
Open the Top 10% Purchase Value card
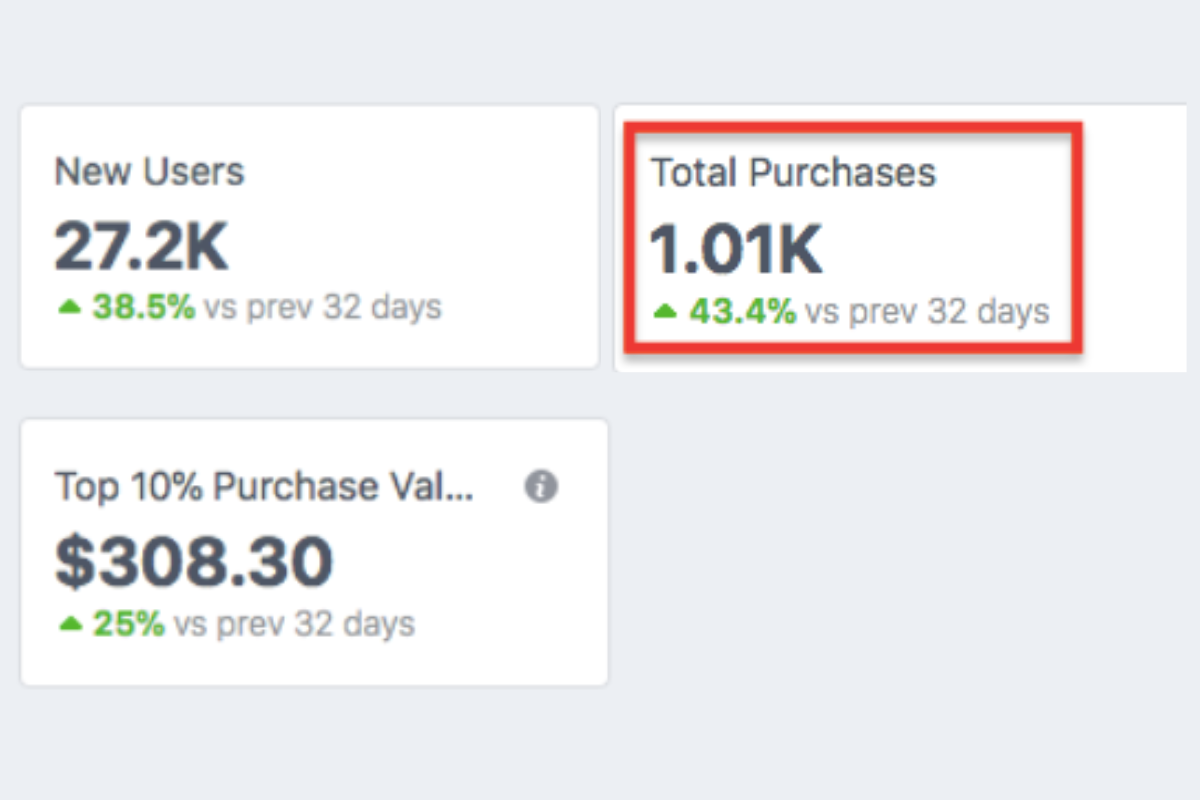[x=314, y=552]
